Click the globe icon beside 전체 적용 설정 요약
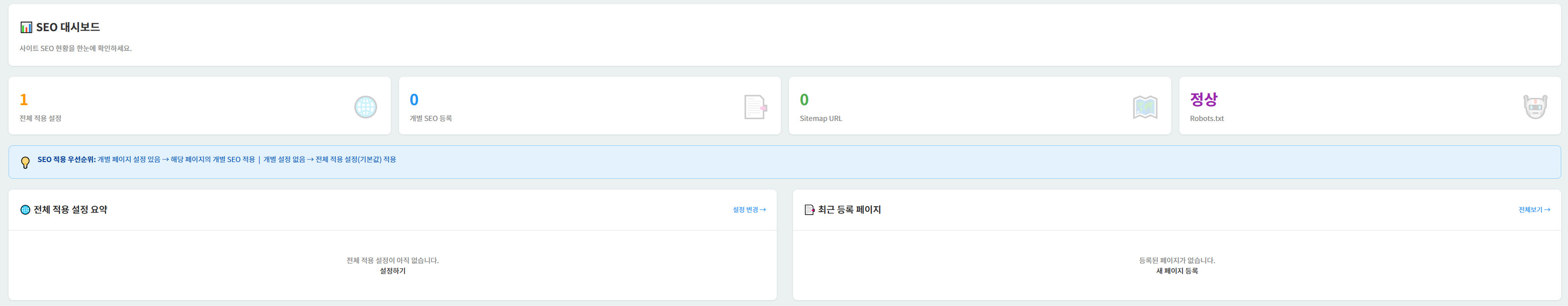This screenshot has width=1568, height=306. 25,210
